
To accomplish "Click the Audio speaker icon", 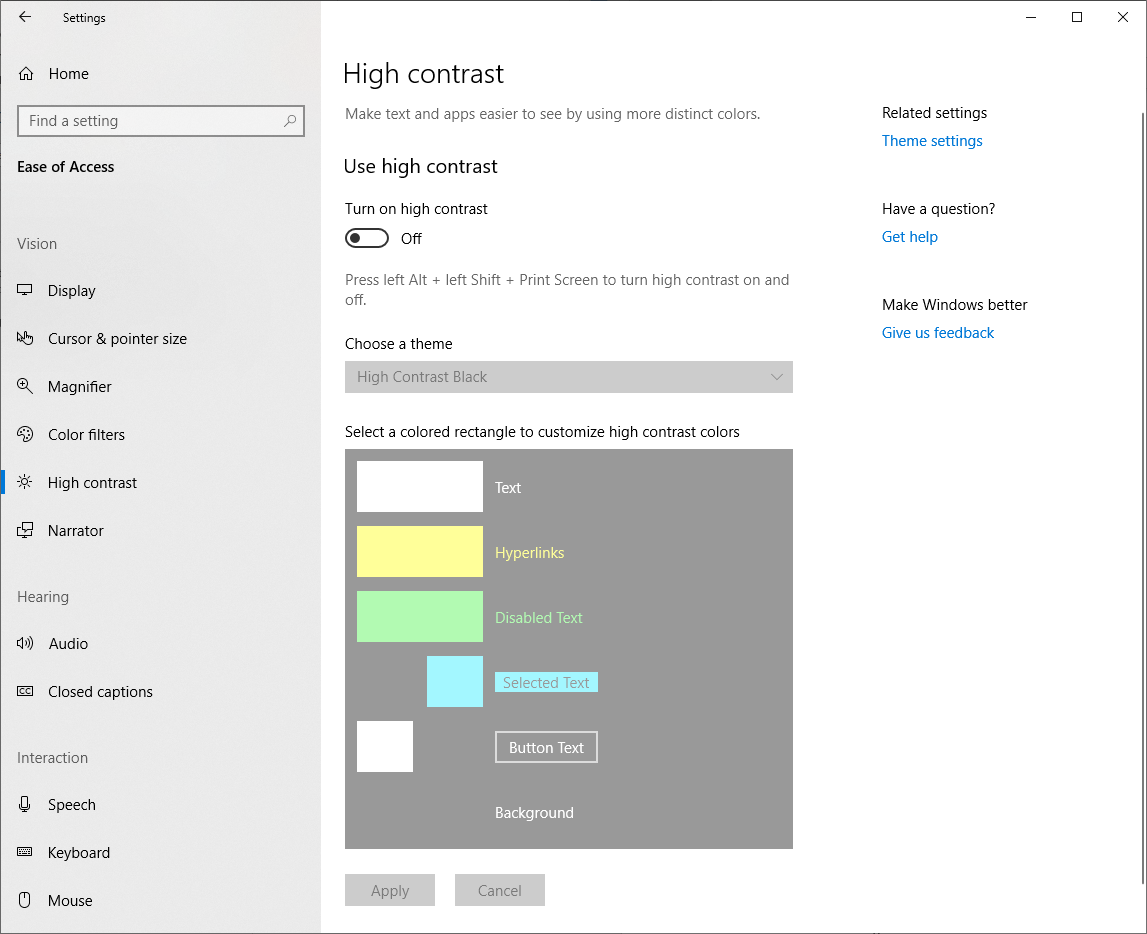I will click(25, 643).
